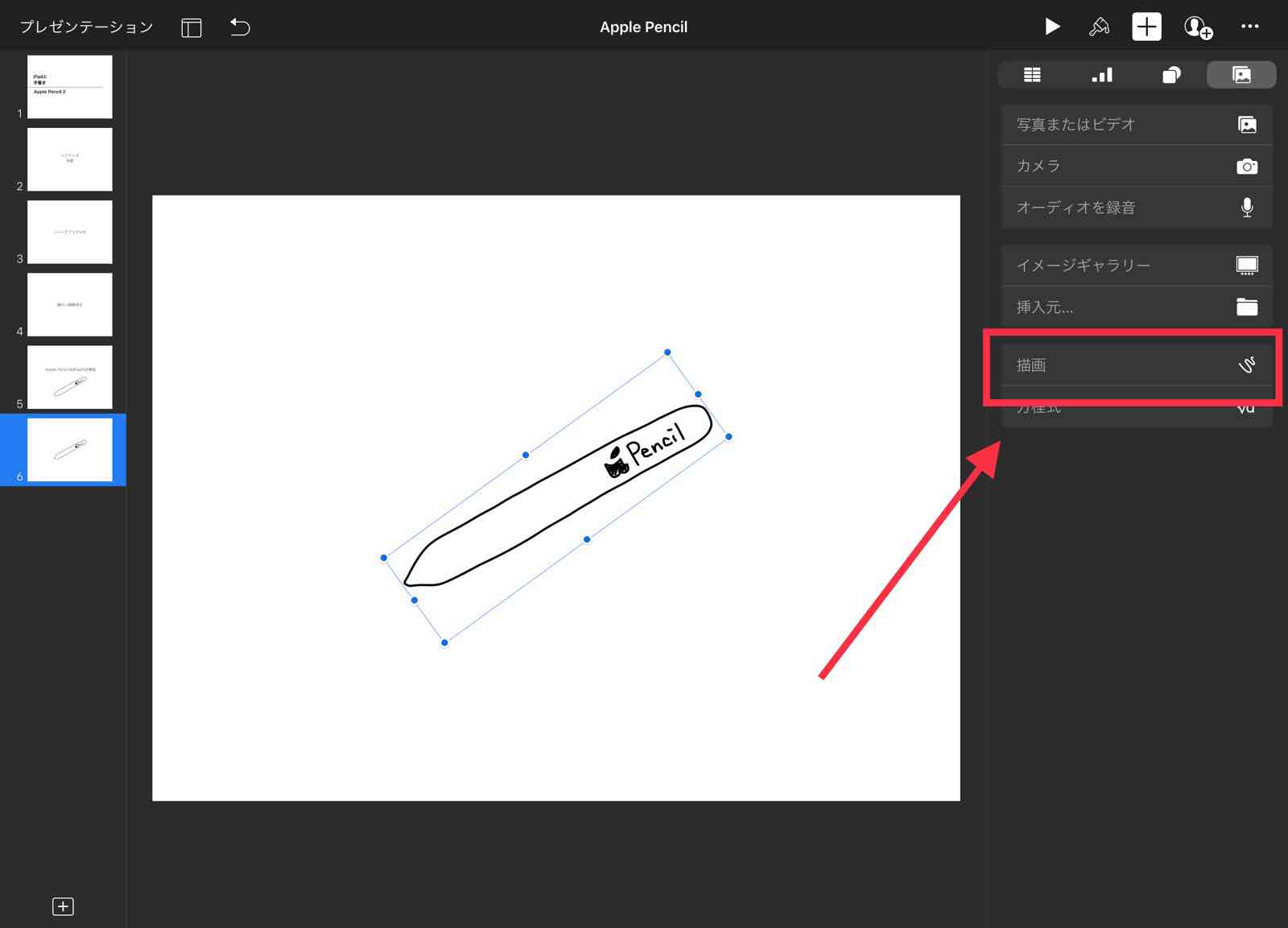Image resolution: width=1288 pixels, height=928 pixels.
Task: Undo the last action
Action: pos(240,27)
